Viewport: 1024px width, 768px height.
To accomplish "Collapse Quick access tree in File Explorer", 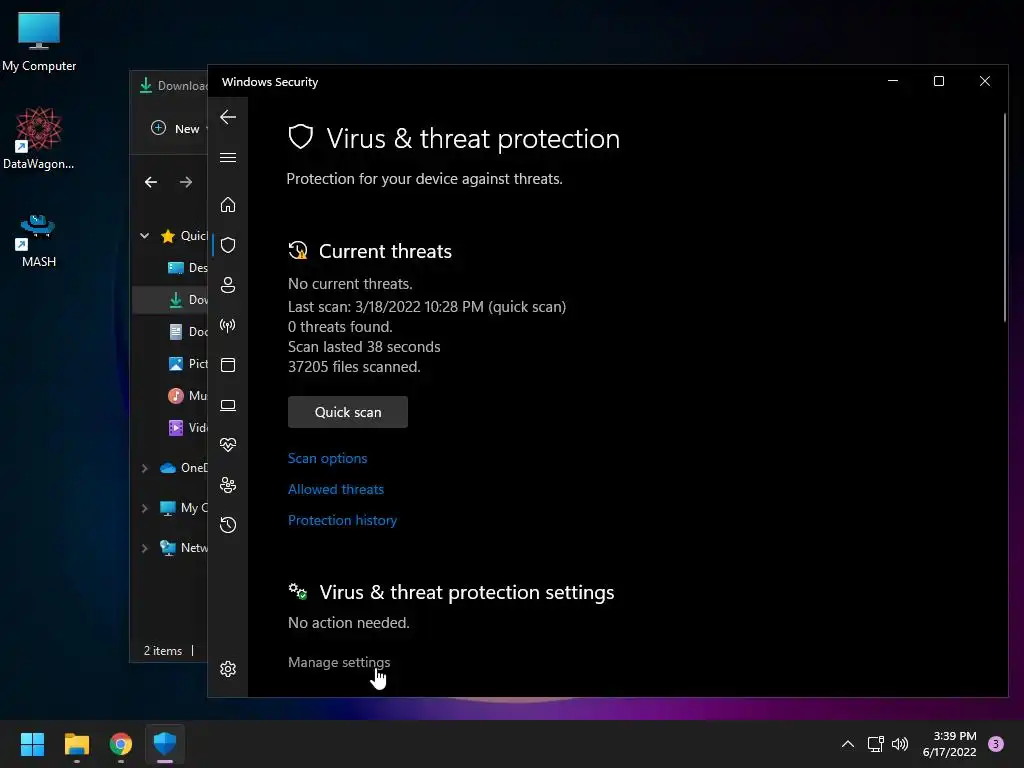I will [x=144, y=236].
